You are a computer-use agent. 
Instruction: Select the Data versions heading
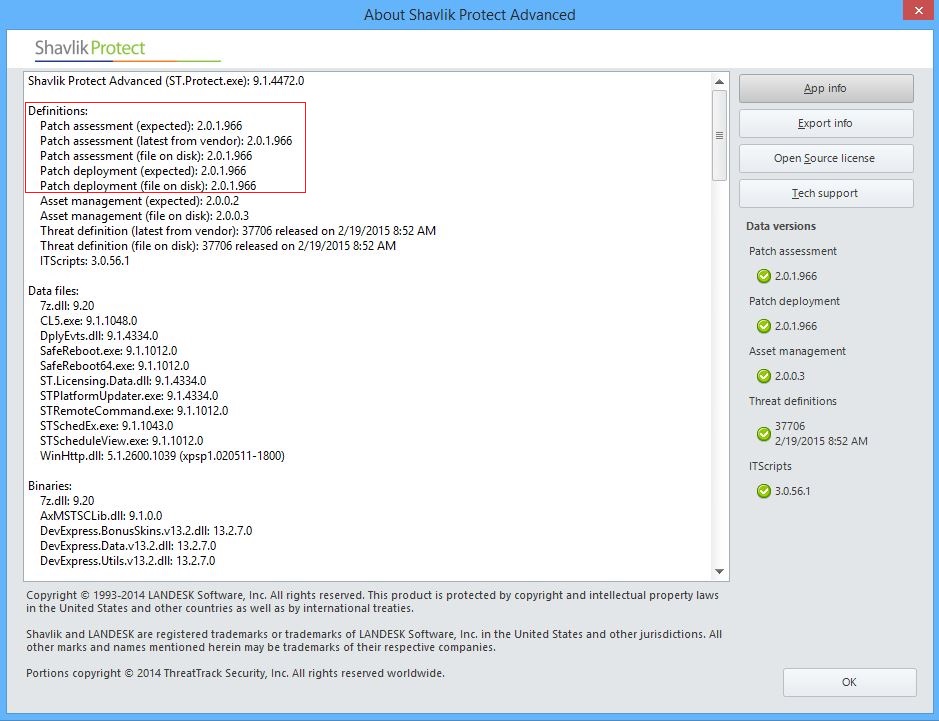[781, 226]
